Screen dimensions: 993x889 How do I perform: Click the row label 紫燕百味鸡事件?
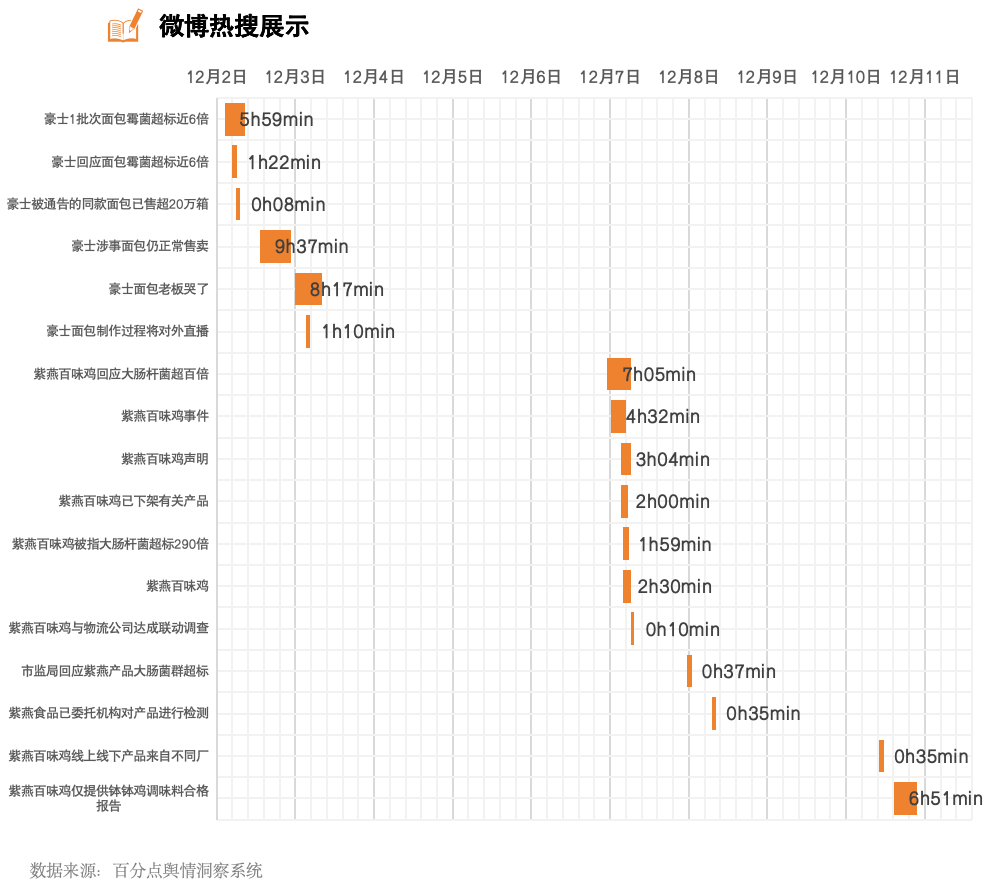[x=165, y=416]
